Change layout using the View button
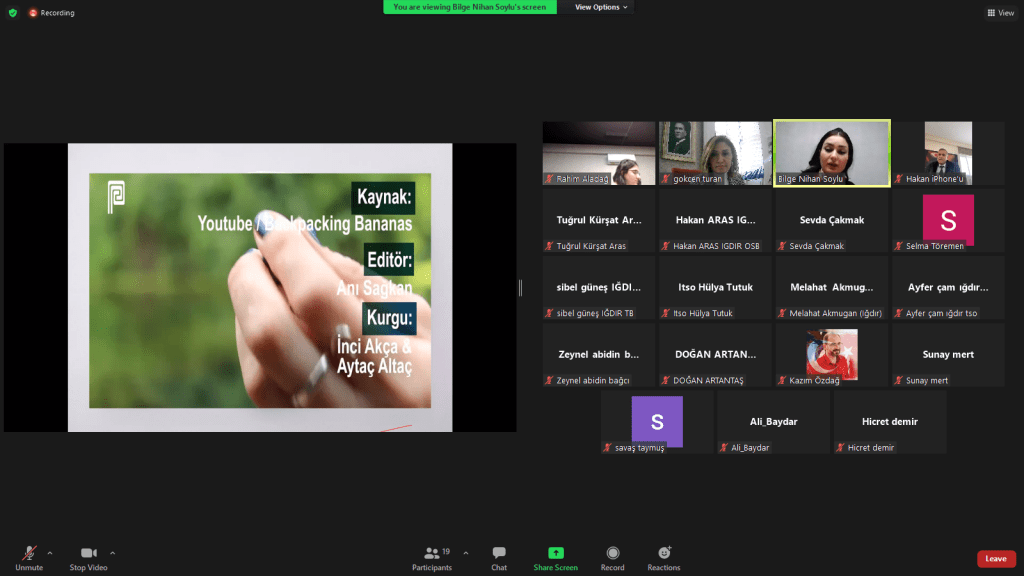Viewport: 1024px width, 576px height. (999, 13)
